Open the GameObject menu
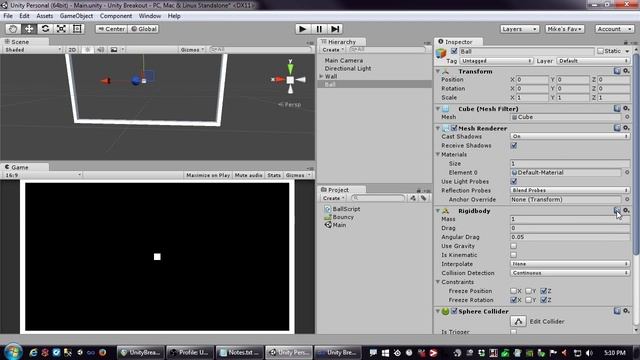This screenshot has width=640, height=360. click(x=76, y=16)
